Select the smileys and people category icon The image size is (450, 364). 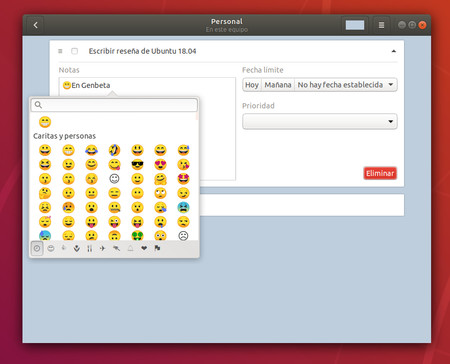click(x=51, y=248)
